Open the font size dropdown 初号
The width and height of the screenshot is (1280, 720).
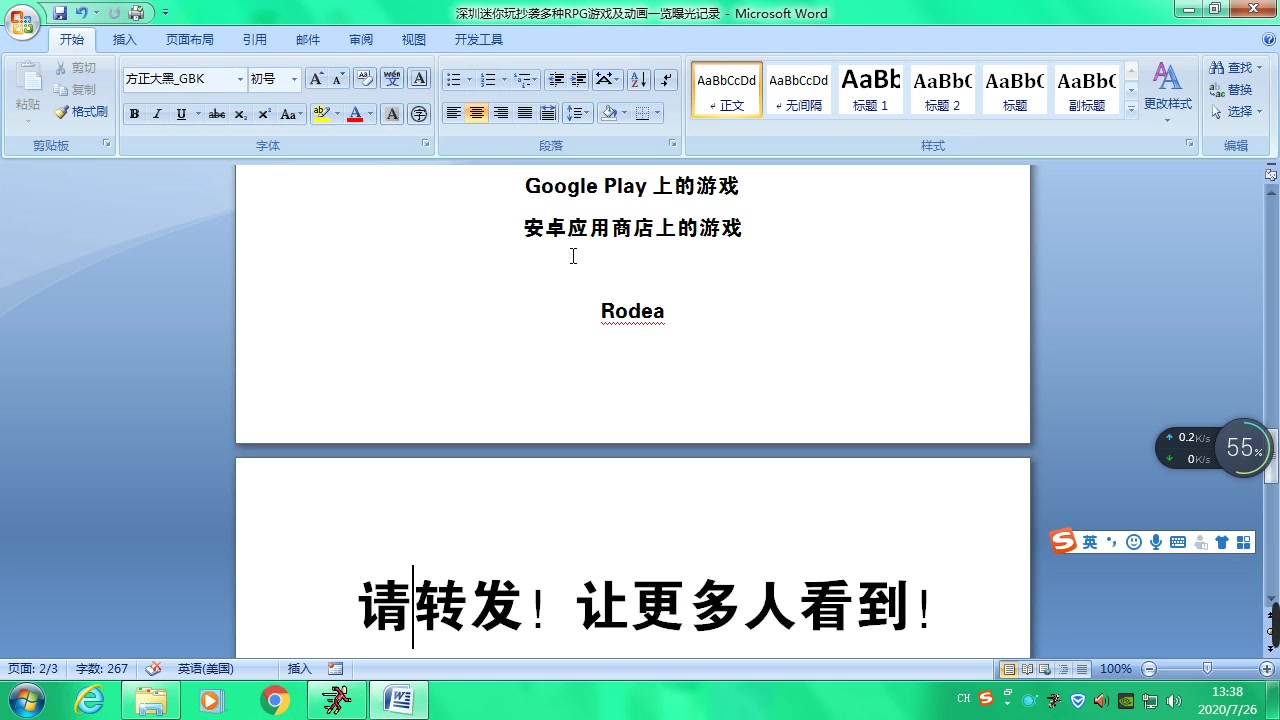click(x=294, y=79)
